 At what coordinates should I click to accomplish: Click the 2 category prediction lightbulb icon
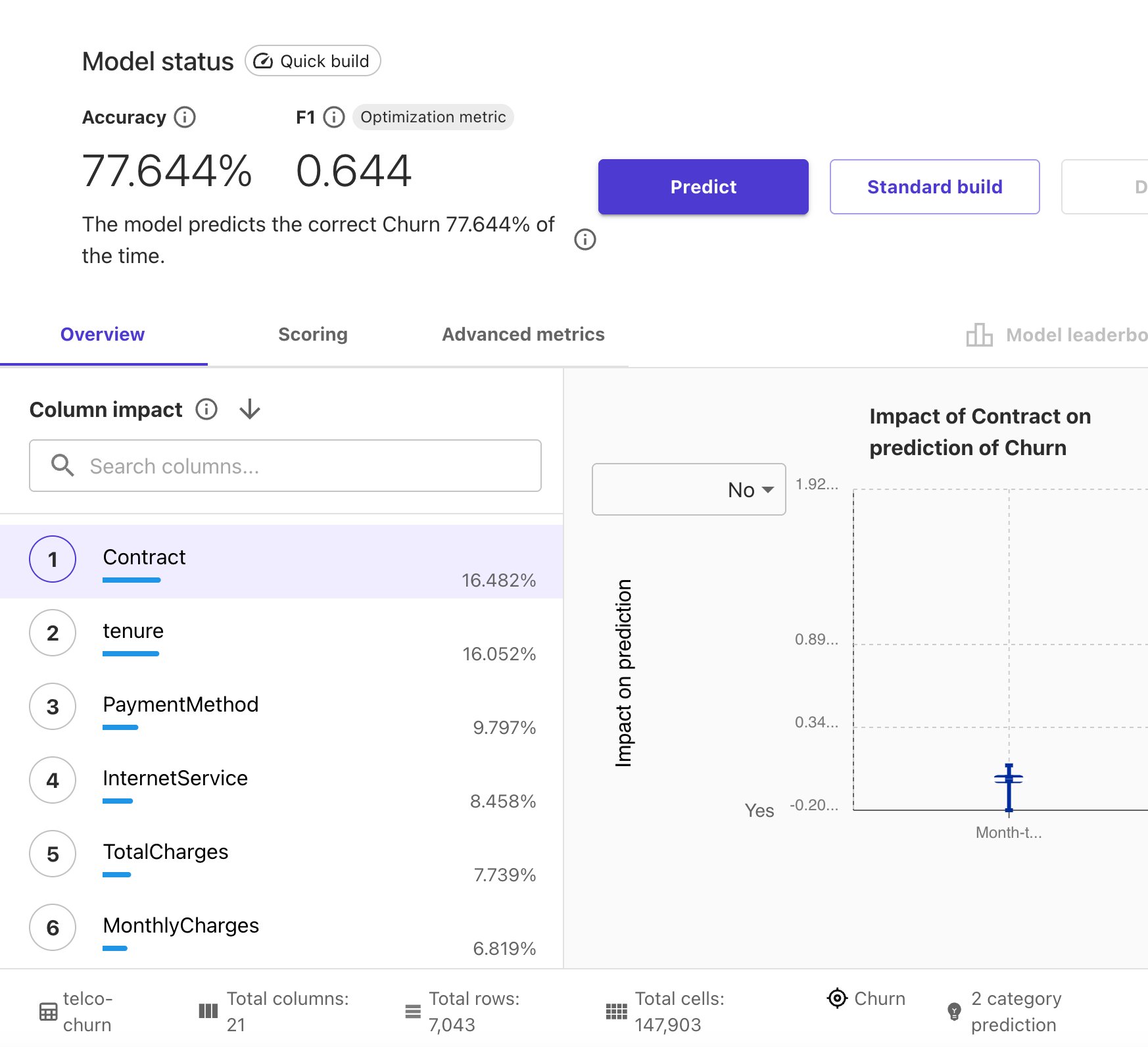[x=954, y=1011]
